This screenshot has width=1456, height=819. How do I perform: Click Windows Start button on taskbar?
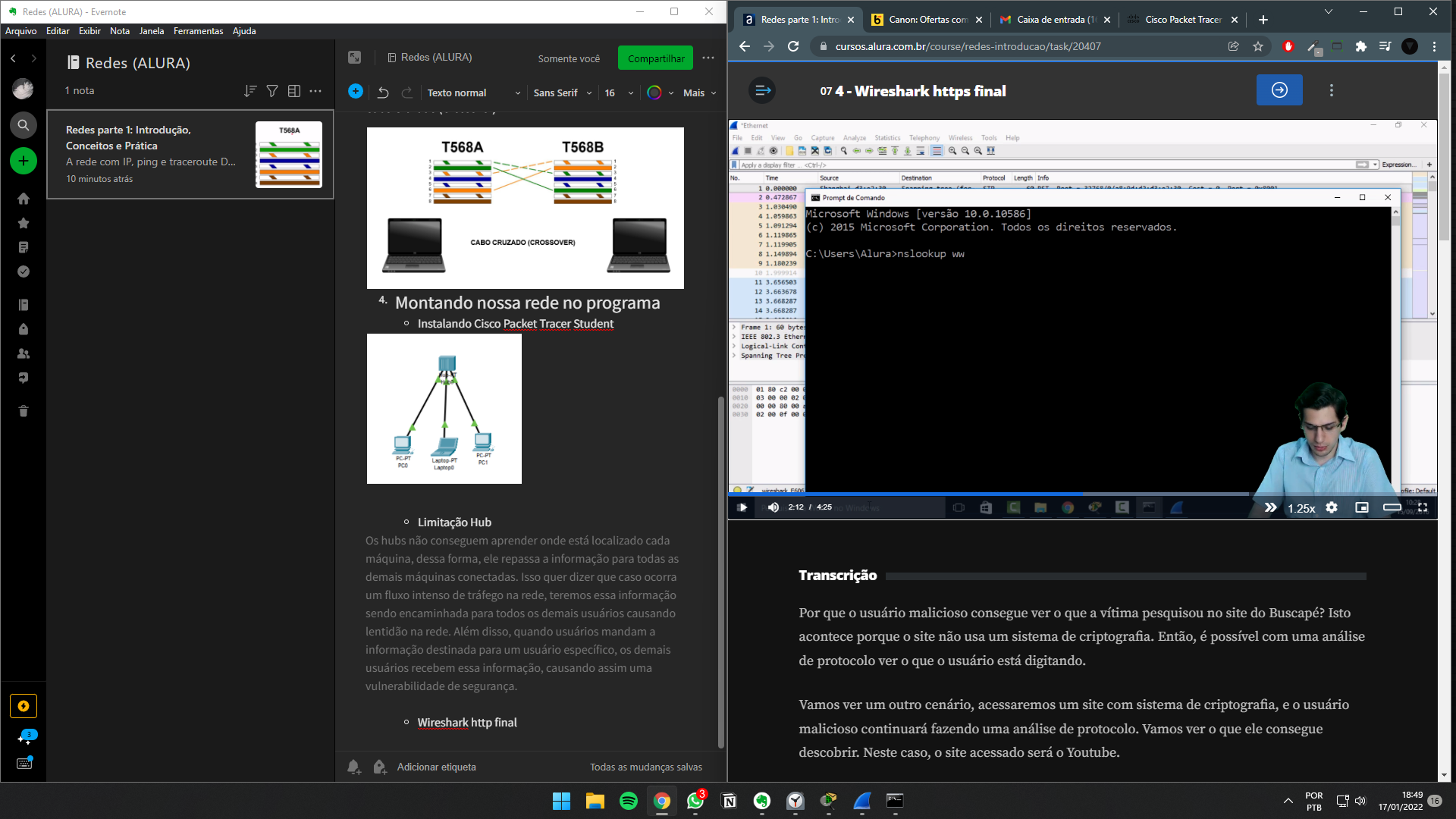coord(561,801)
